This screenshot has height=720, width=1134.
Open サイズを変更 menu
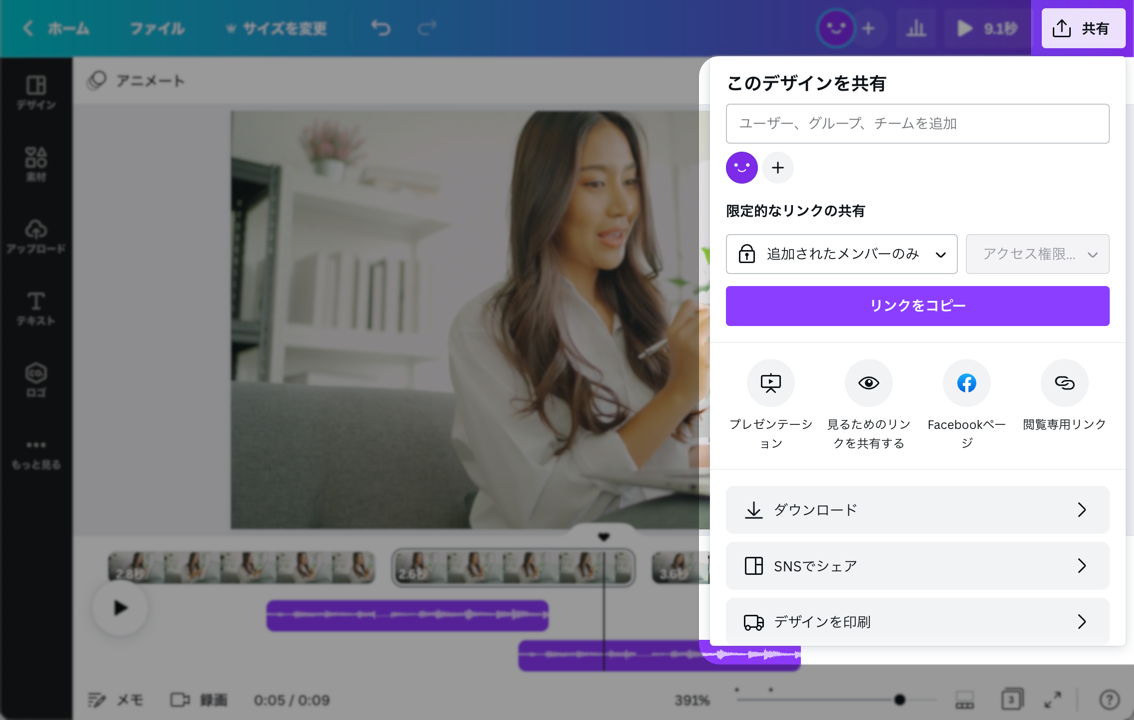pos(276,28)
